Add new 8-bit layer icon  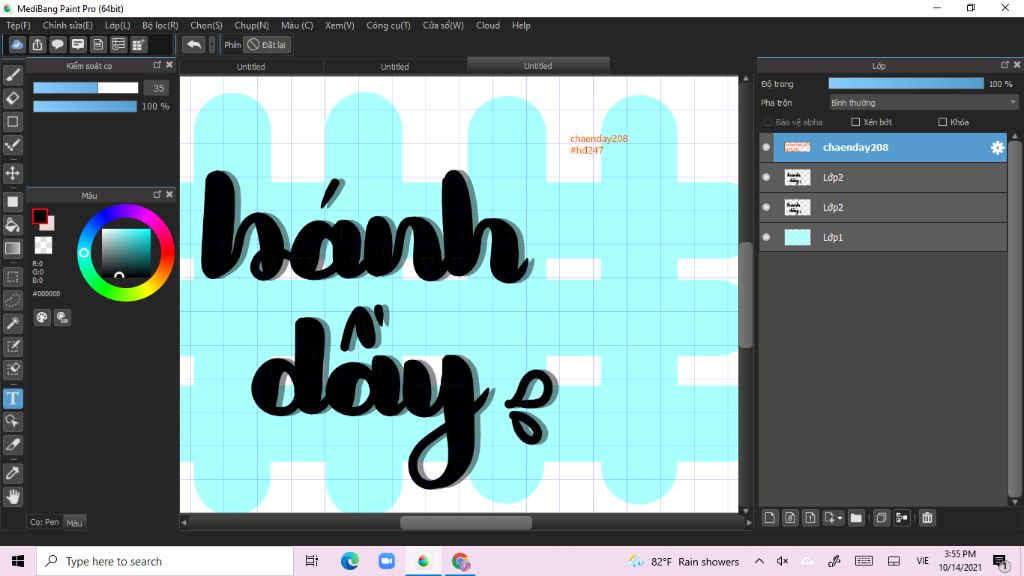point(790,518)
